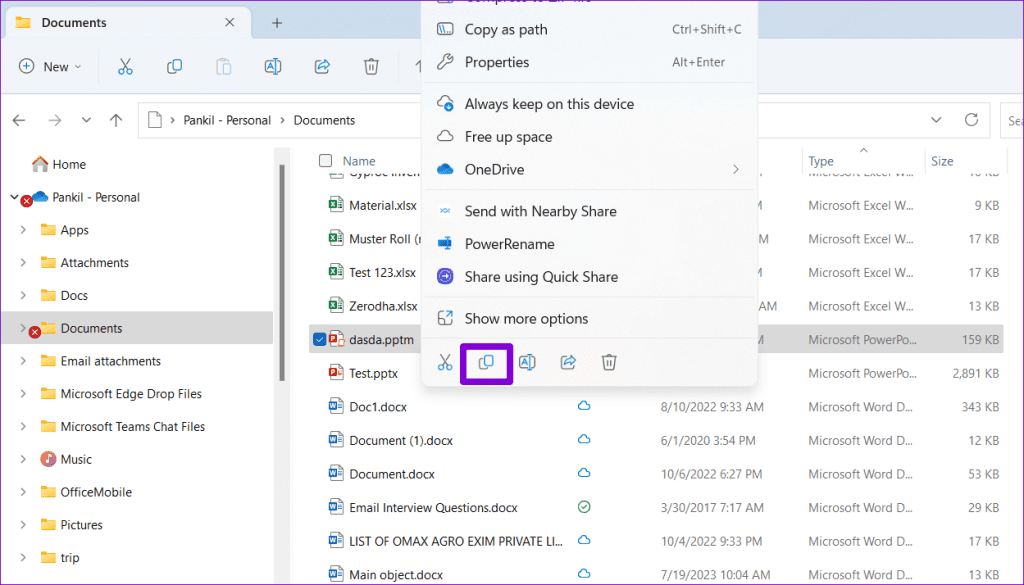Click the Refresh button near the address bar
This screenshot has width=1024, height=585.
click(x=971, y=119)
